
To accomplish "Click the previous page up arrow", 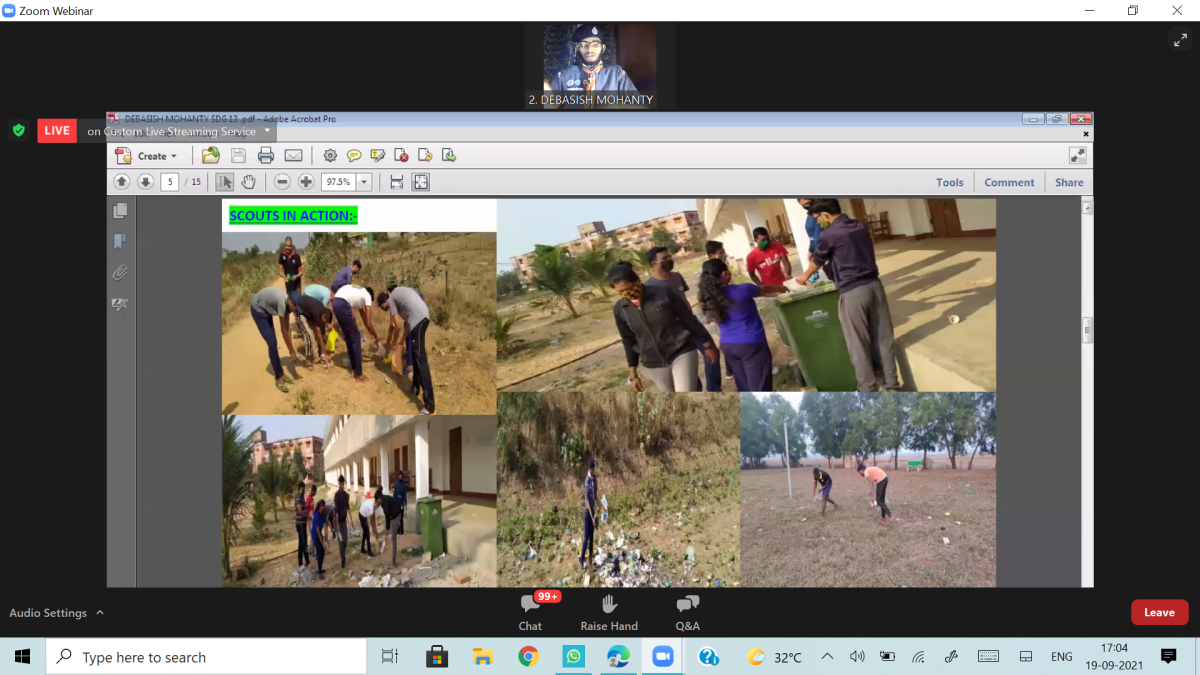I will (122, 182).
